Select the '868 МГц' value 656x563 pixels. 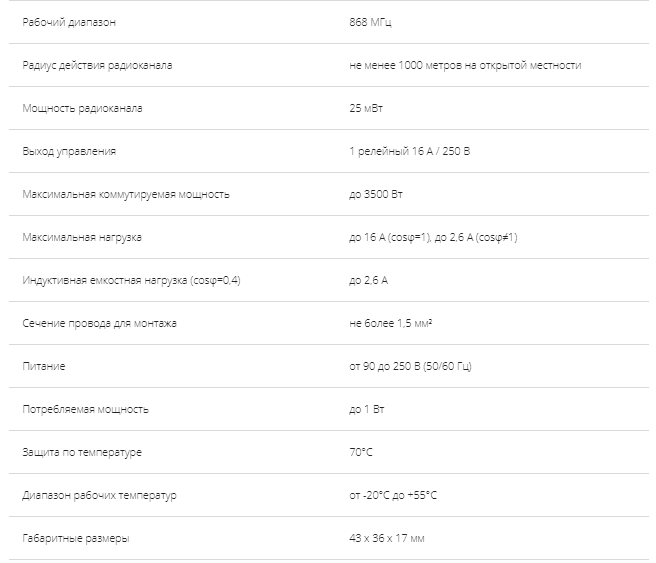(x=370, y=22)
